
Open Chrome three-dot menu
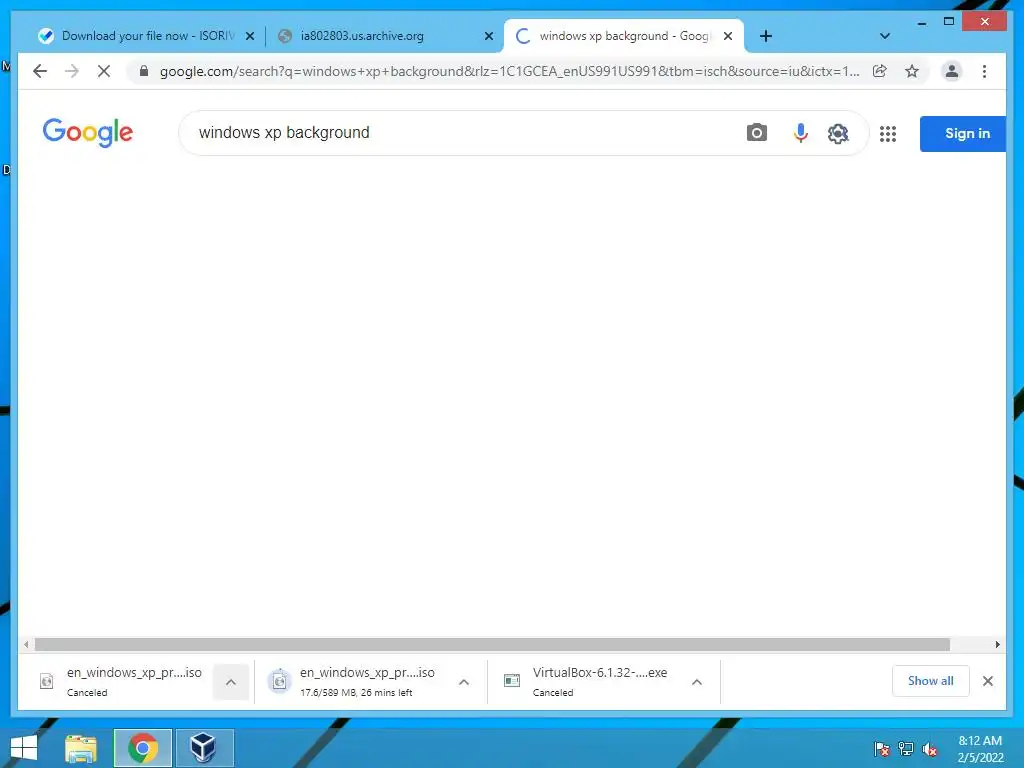tap(984, 71)
